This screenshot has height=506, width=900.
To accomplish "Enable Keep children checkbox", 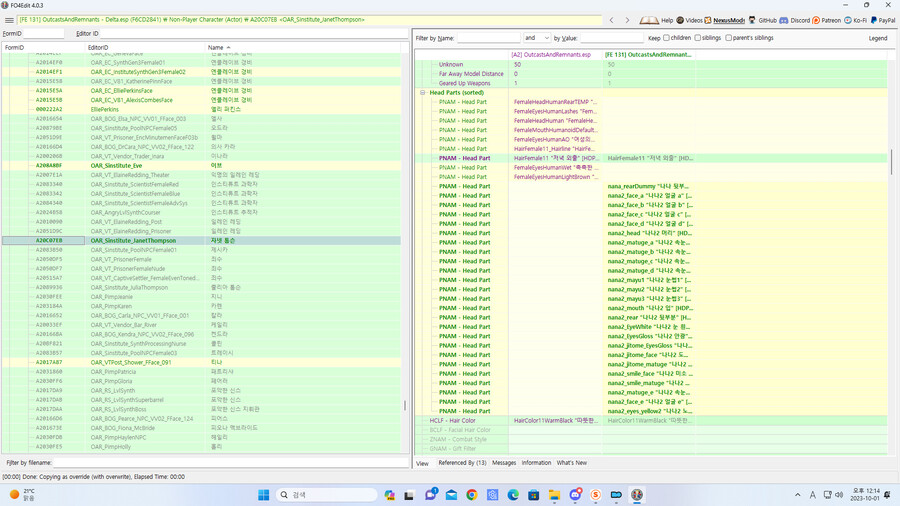I will click(666, 38).
